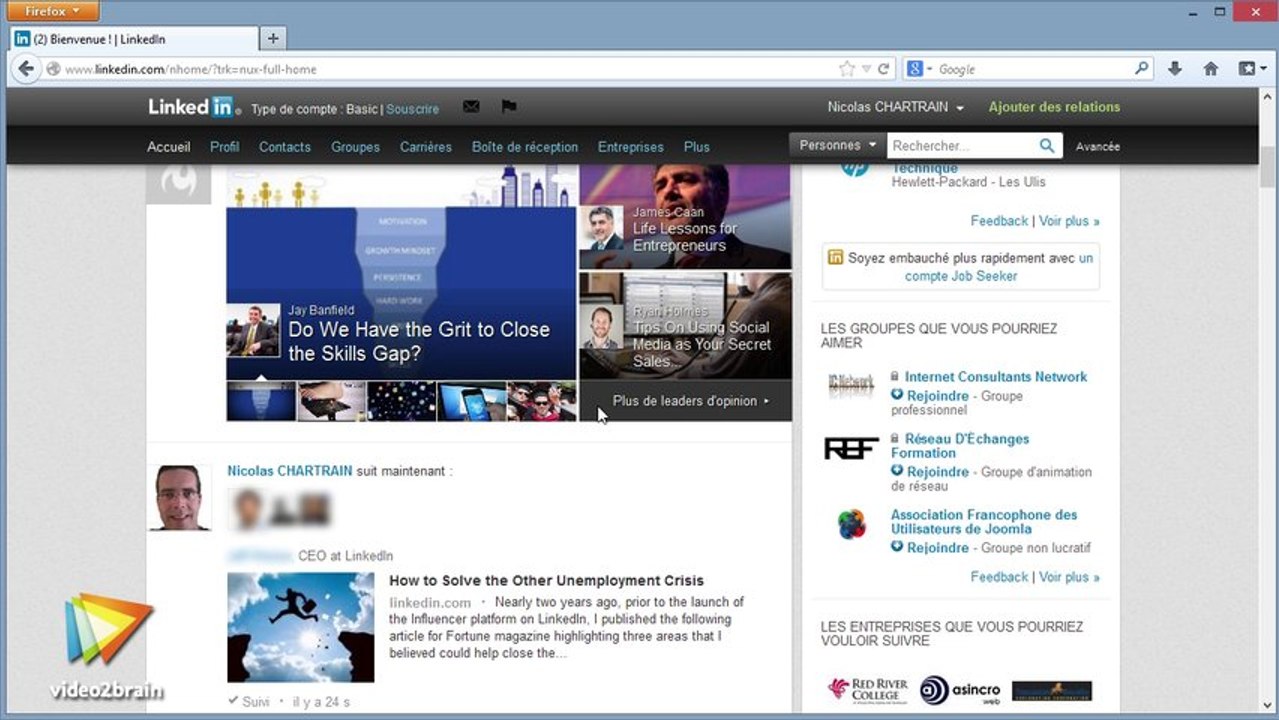The image size is (1279, 720).
Task: Open the messages envelope icon
Action: [x=471, y=107]
